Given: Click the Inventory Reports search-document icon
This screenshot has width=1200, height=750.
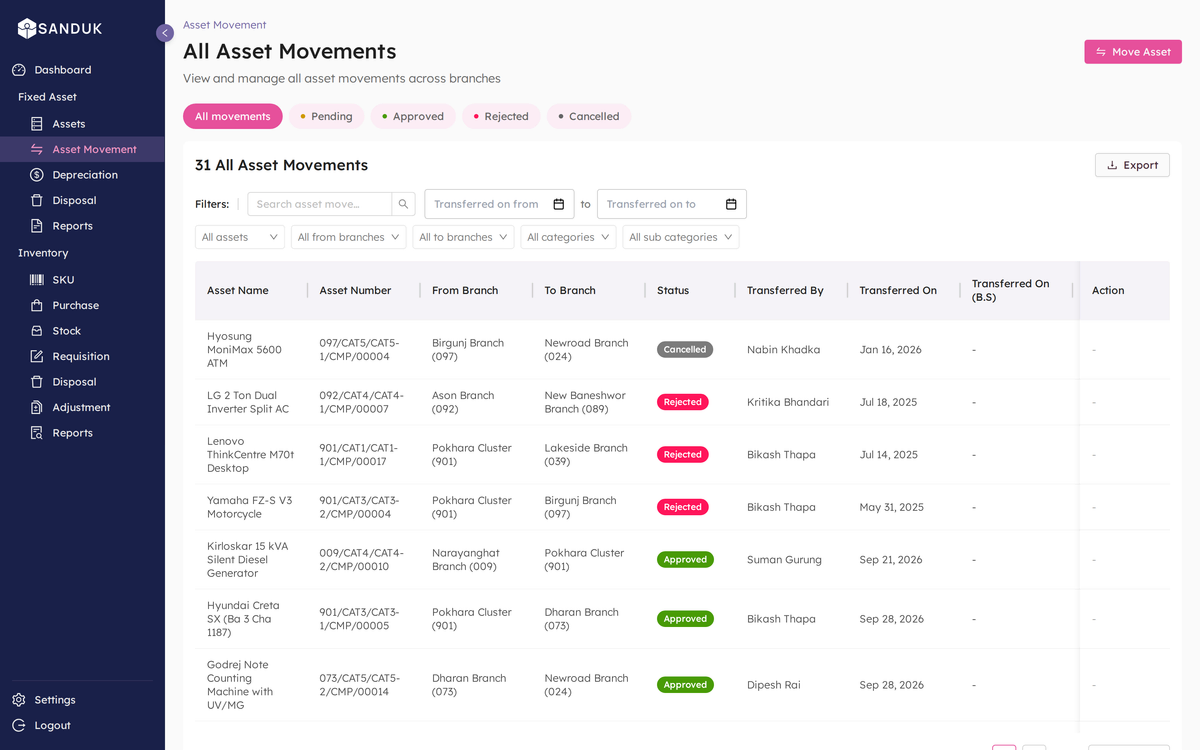Looking at the screenshot, I should pyautogui.click(x=37, y=433).
